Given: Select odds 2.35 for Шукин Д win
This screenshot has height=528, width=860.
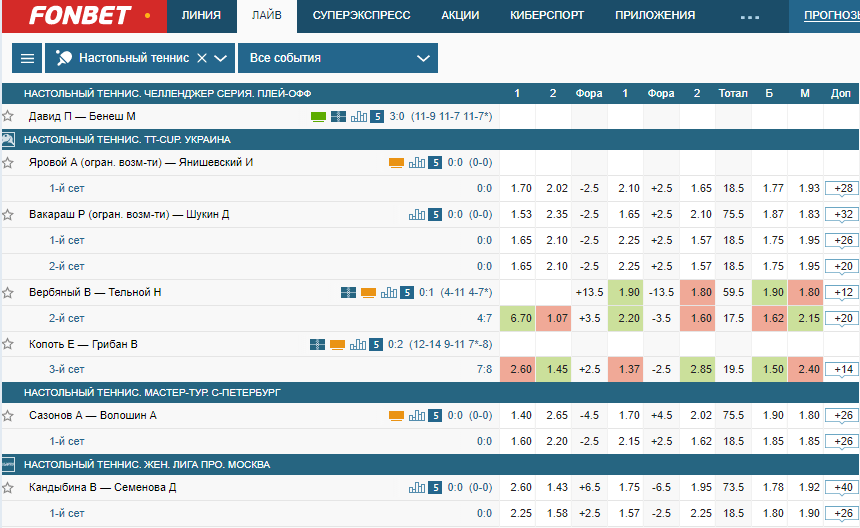Looking at the screenshot, I should pos(553,214).
